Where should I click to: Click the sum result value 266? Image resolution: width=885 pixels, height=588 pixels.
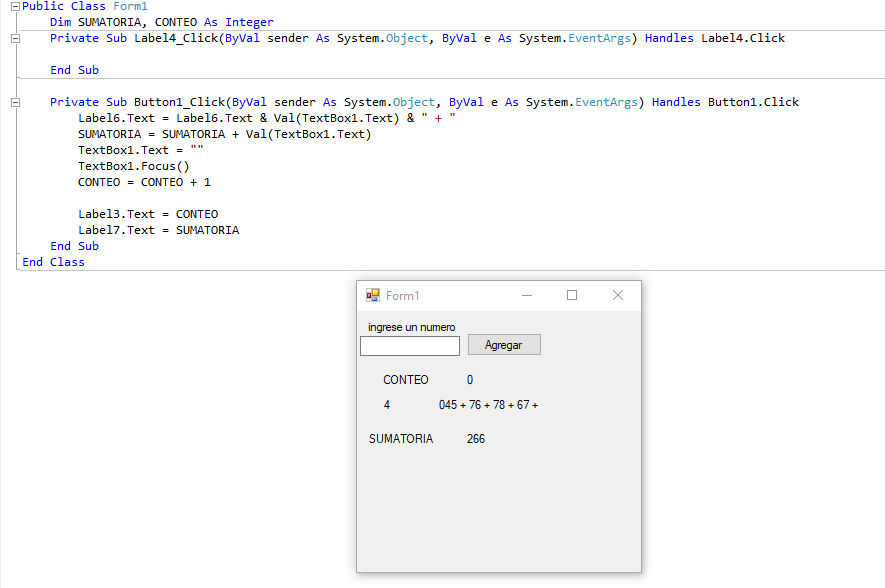[475, 439]
